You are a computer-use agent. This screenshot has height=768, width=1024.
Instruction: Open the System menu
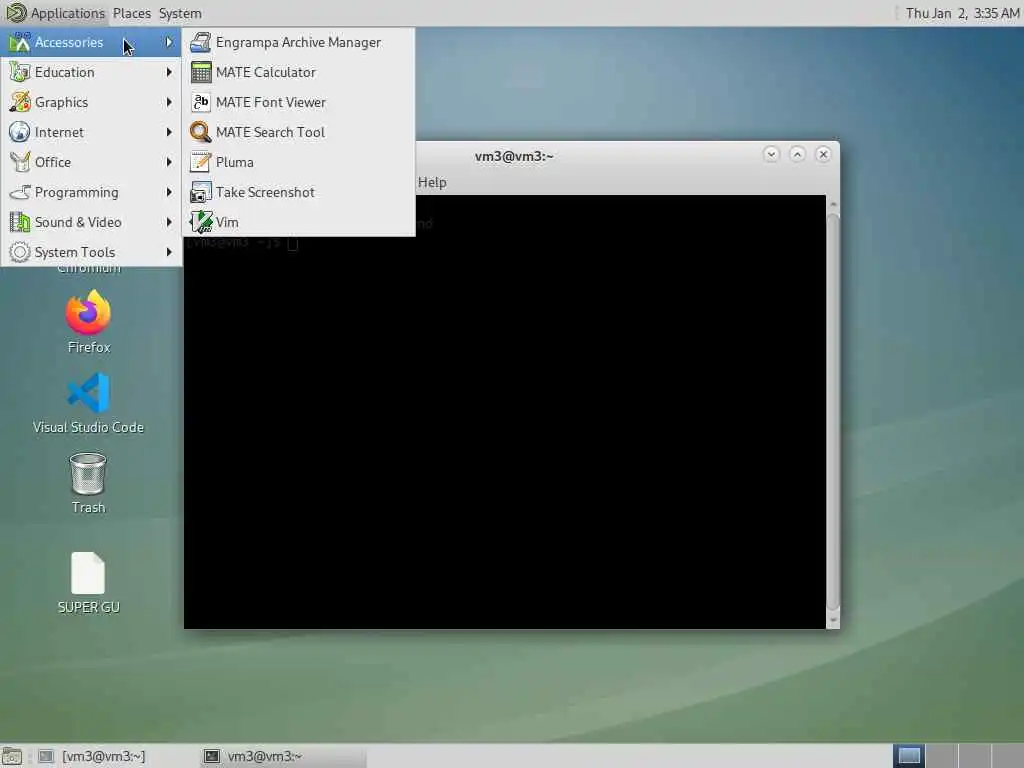click(180, 13)
